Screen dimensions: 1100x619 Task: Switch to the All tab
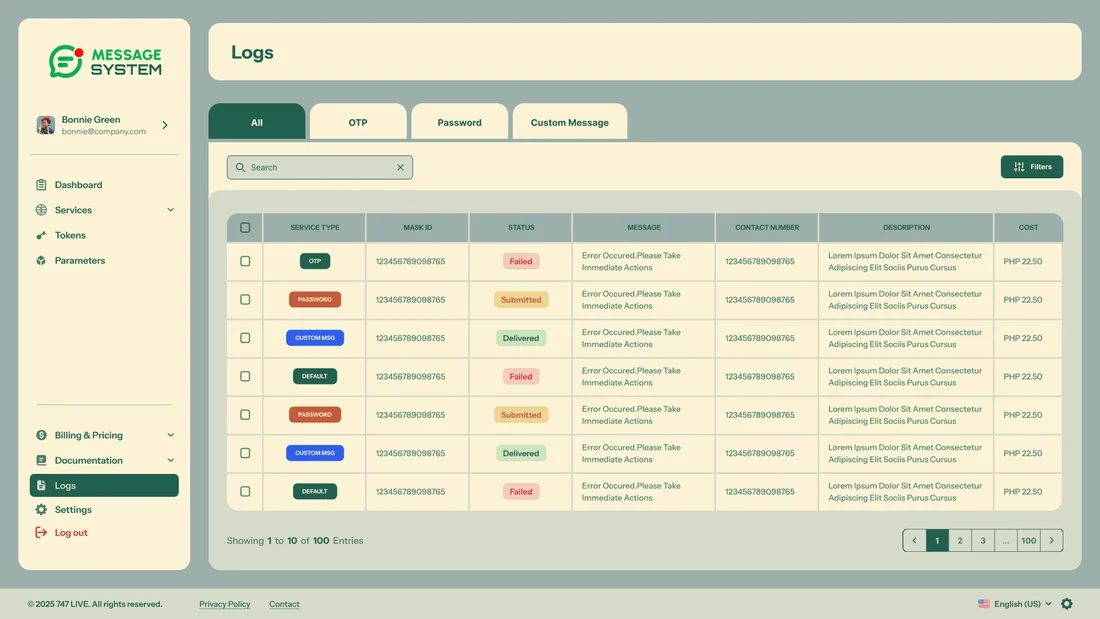257,121
